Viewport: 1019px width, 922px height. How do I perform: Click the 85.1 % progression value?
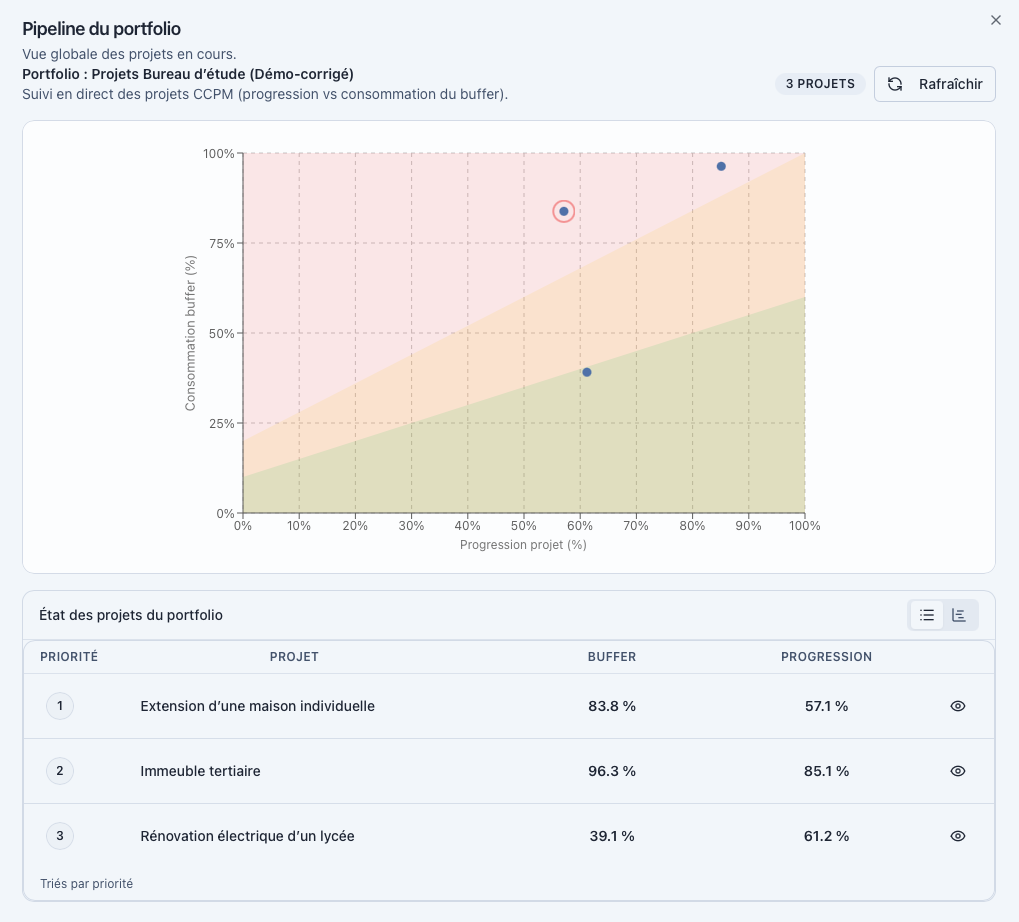pyautogui.click(x=826, y=771)
